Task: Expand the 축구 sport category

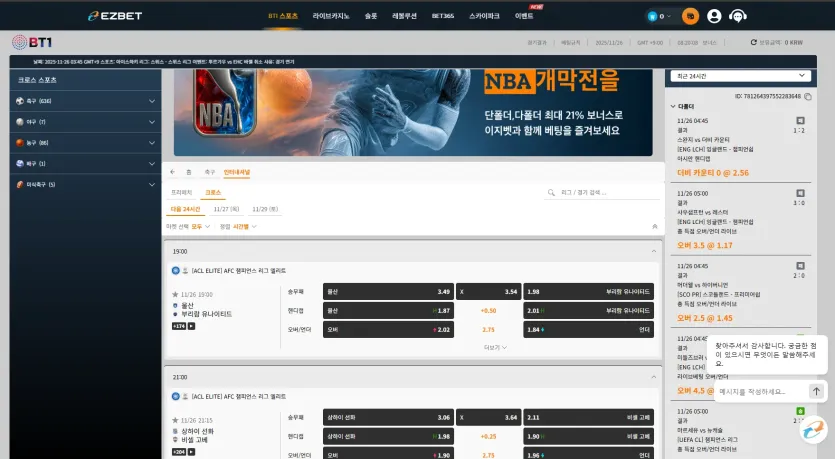Action: click(85, 101)
